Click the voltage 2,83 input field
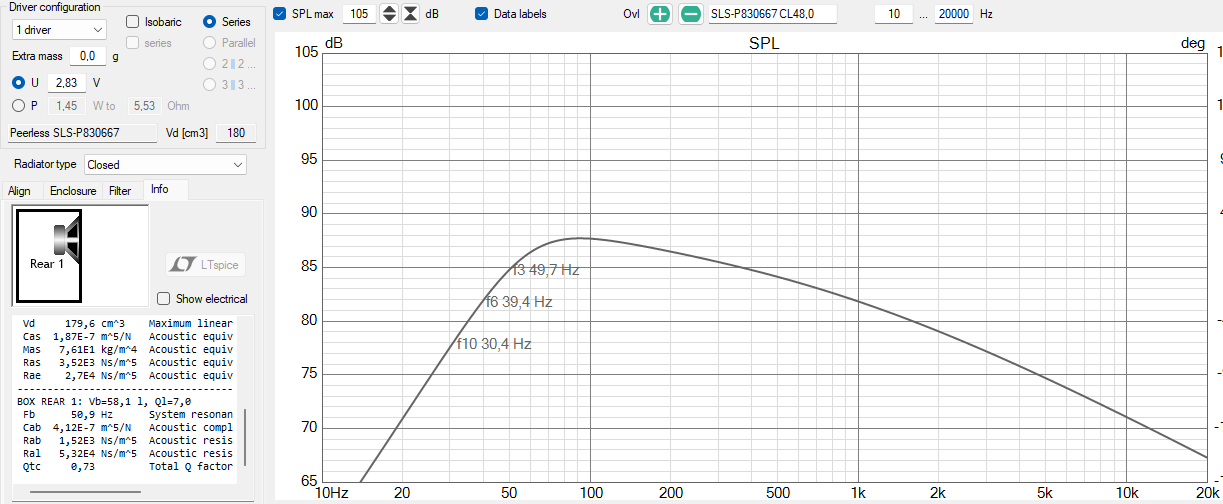This screenshot has height=504, width=1223. (x=67, y=82)
